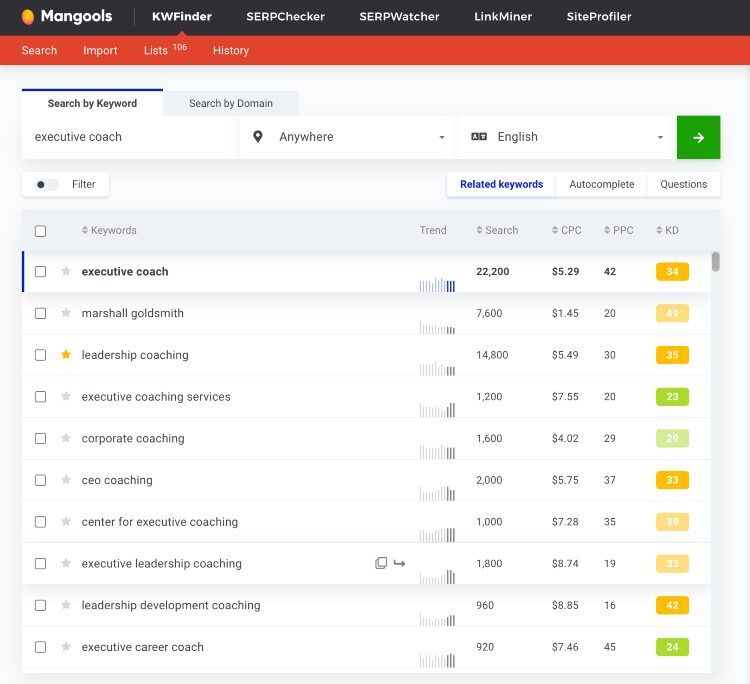View trend chart for leadership coaching
Image resolution: width=750 pixels, height=684 pixels.
(x=437, y=368)
